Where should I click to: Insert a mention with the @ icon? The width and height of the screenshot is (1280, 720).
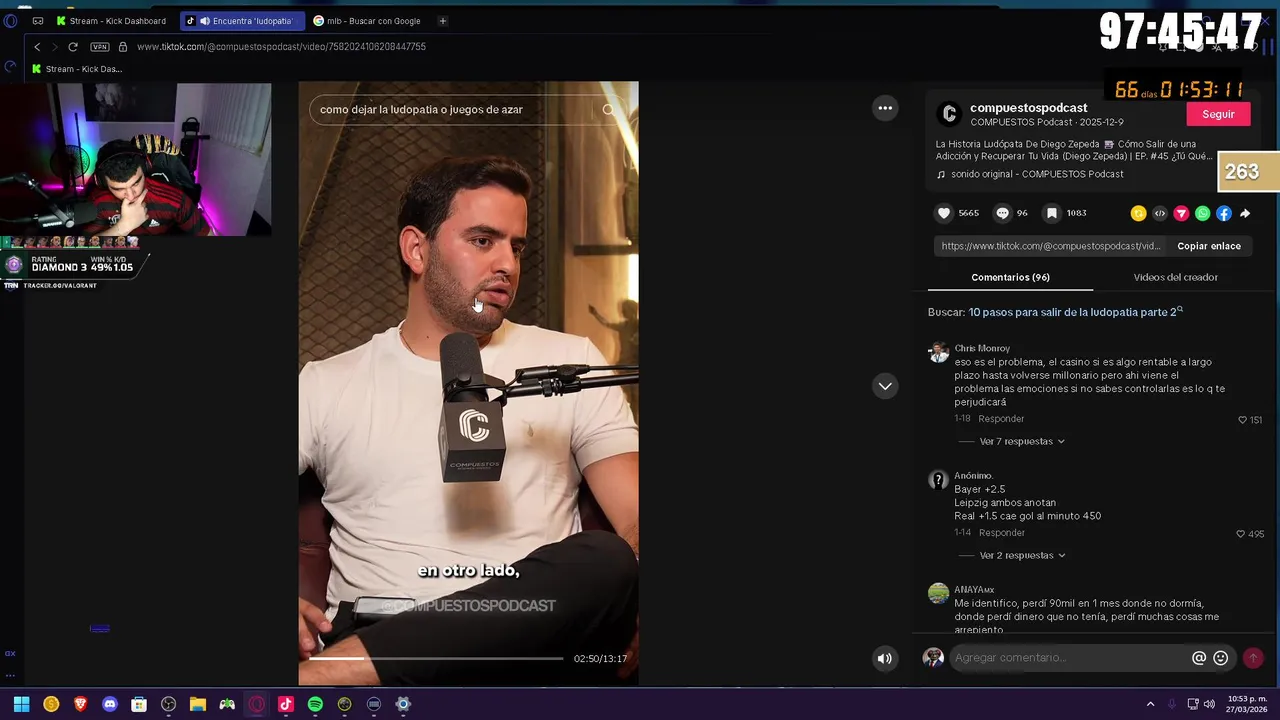coord(1199,658)
